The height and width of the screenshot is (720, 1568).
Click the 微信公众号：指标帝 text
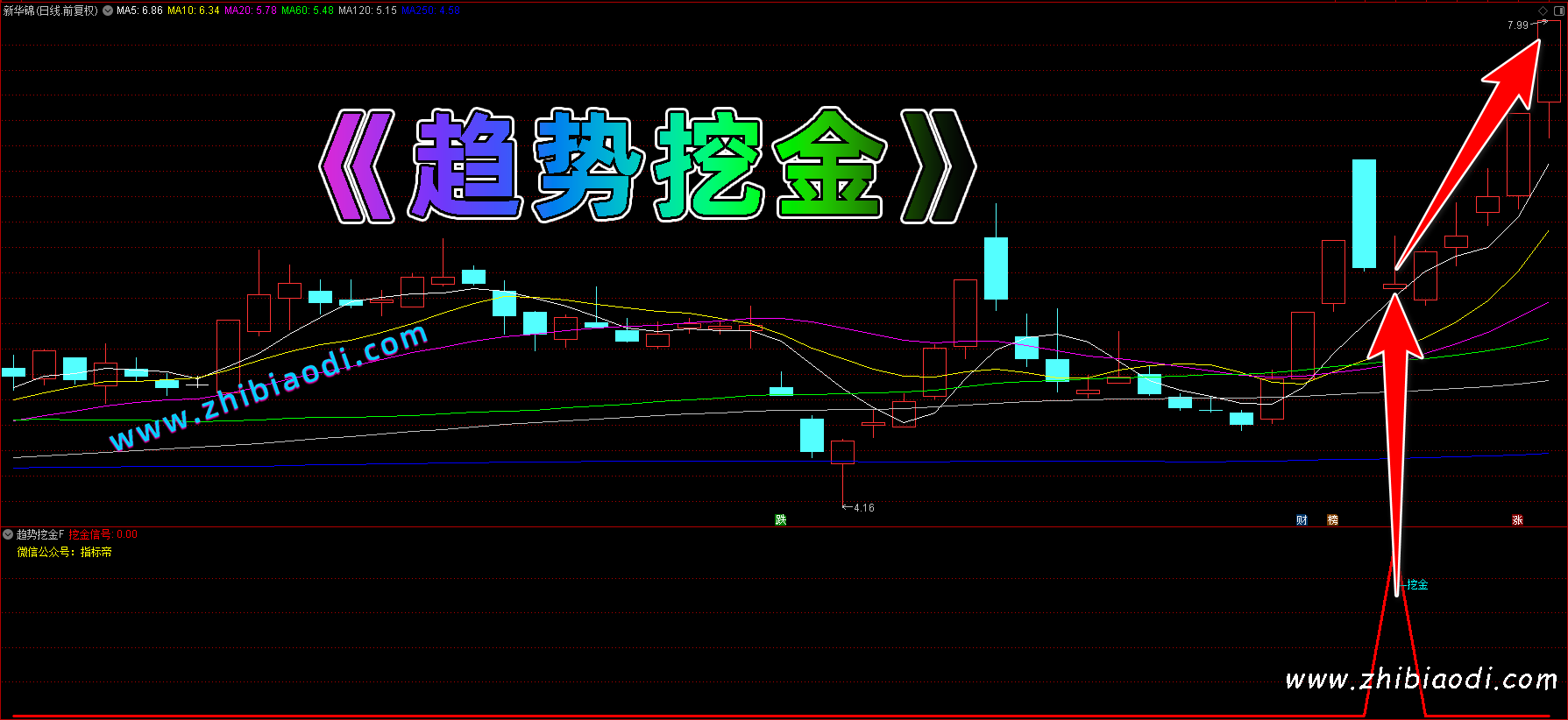point(65,552)
